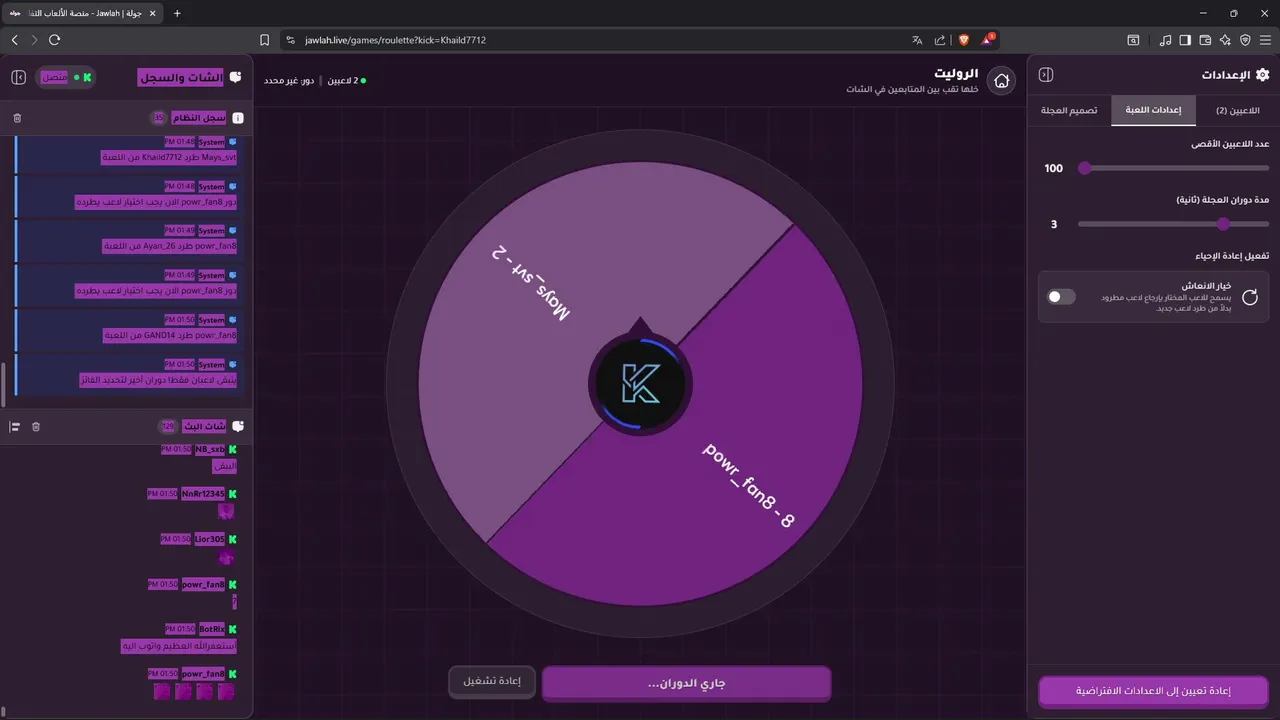1280x720 pixels.
Task: Click the maximum players value 100
Action: tap(1053, 168)
